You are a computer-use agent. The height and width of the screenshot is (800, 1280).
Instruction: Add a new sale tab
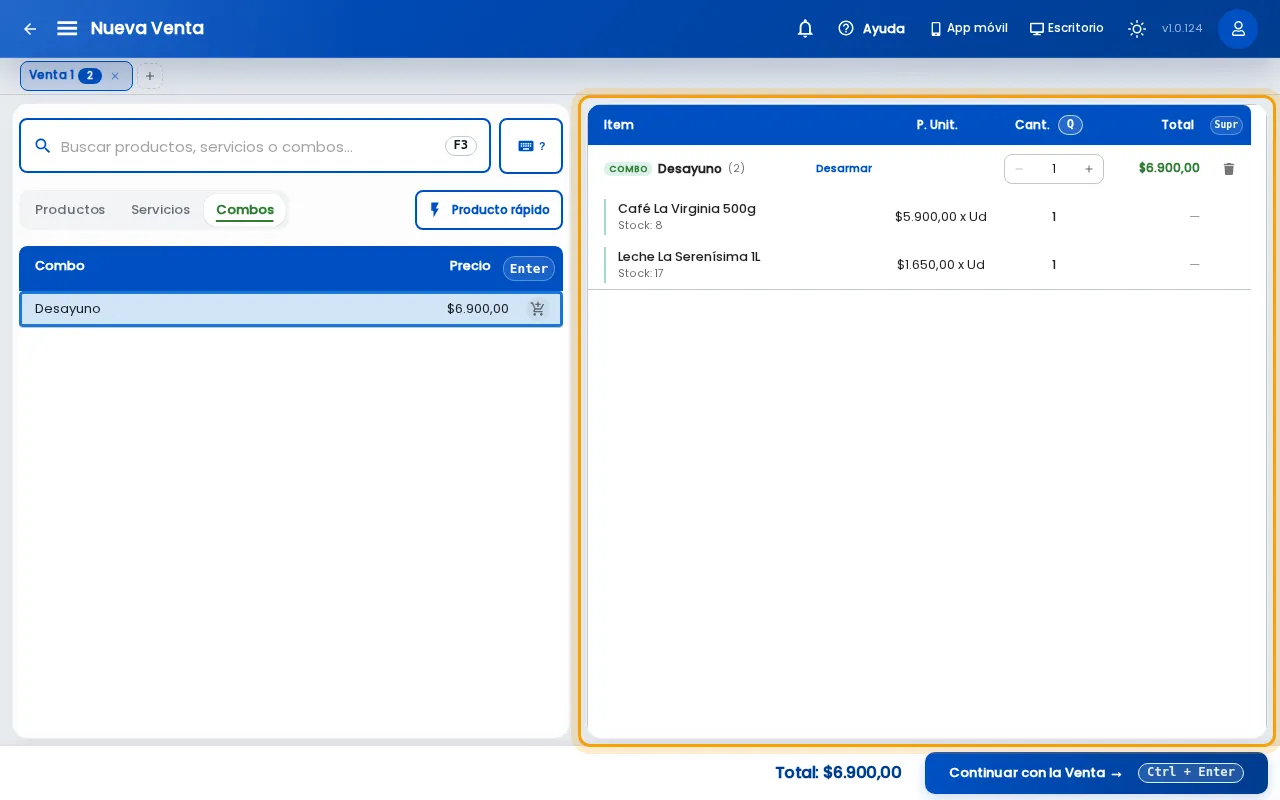click(x=150, y=76)
